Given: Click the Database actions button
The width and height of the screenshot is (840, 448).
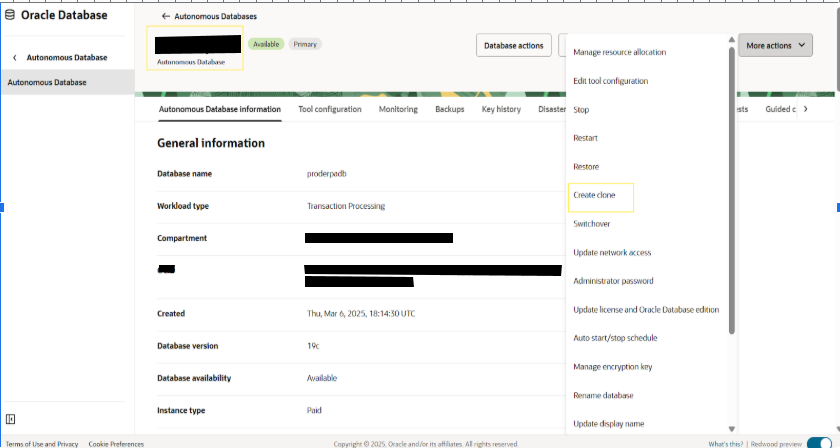Looking at the screenshot, I should pyautogui.click(x=514, y=46).
